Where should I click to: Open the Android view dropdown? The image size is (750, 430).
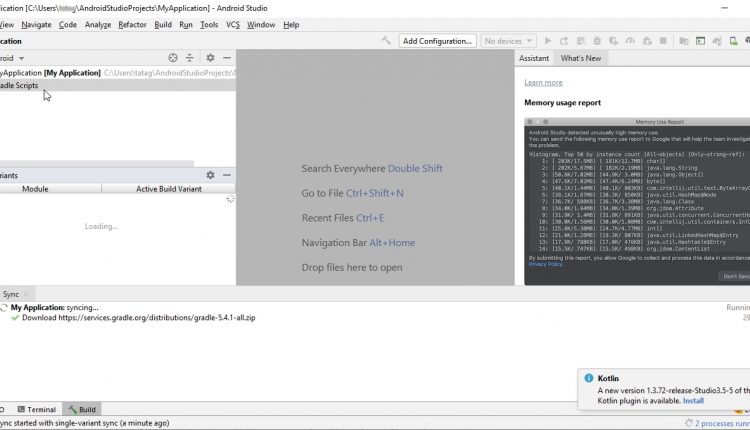[12, 58]
